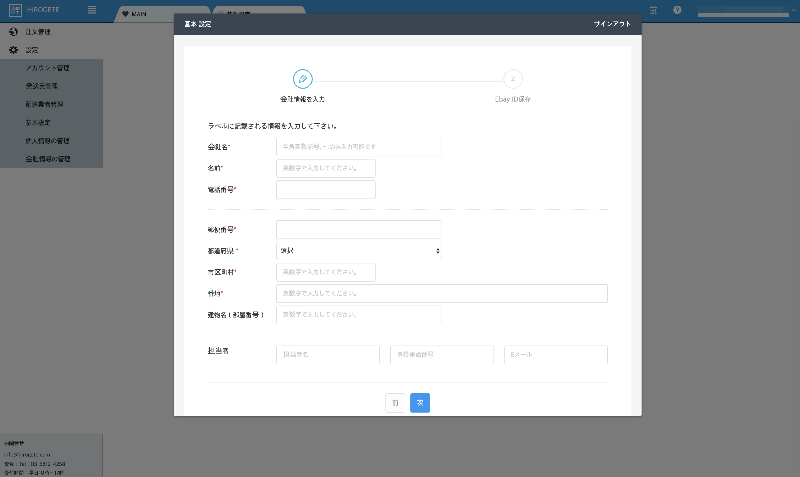Image resolution: width=800 pixels, height=477 pixels.
Task: Click the step 2 circle icon
Action: click(x=513, y=79)
